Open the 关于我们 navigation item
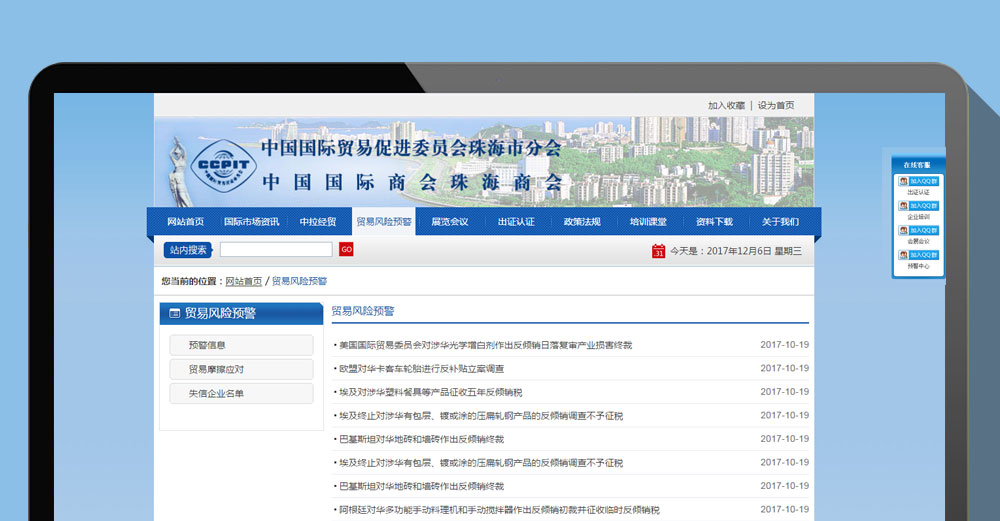1000x521 pixels. pos(780,222)
